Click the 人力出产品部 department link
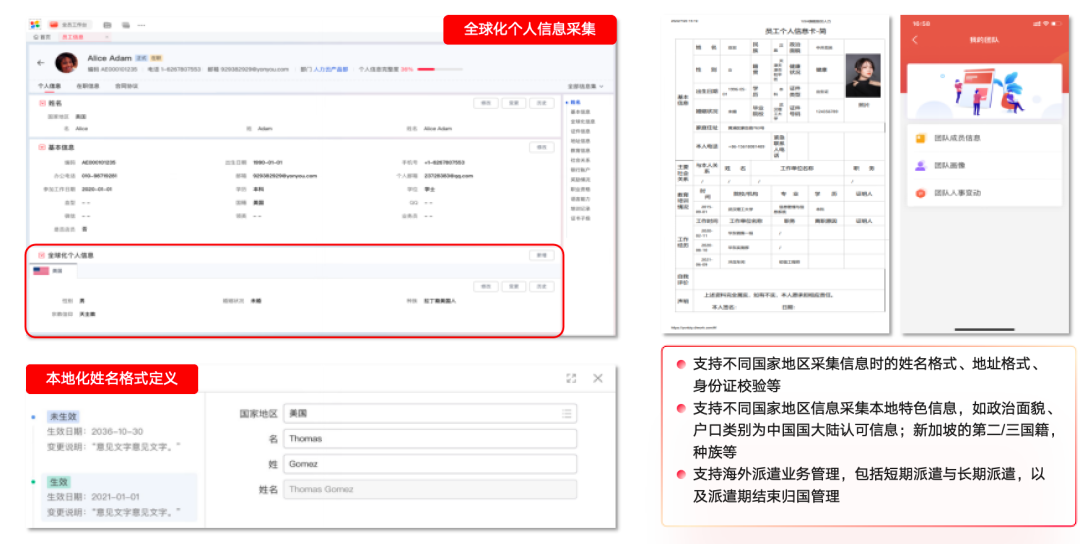Viewport: 1080px width, 544px height. coord(331,70)
